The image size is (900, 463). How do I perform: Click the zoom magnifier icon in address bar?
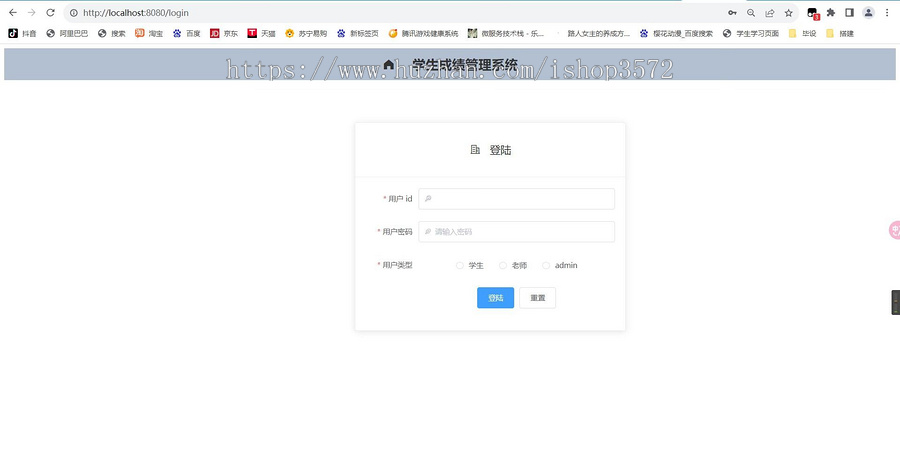click(751, 13)
